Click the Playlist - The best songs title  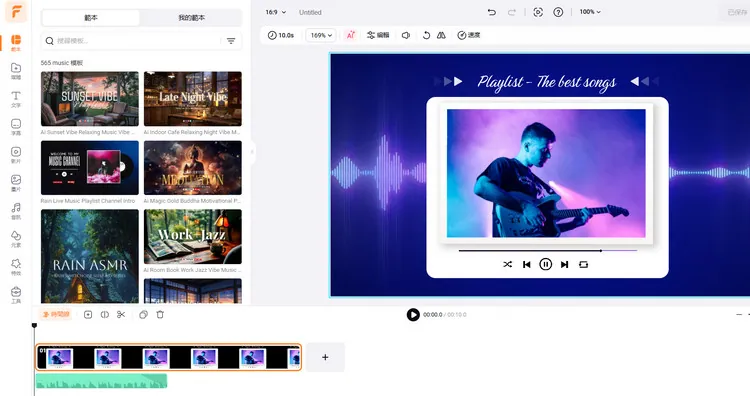546,82
